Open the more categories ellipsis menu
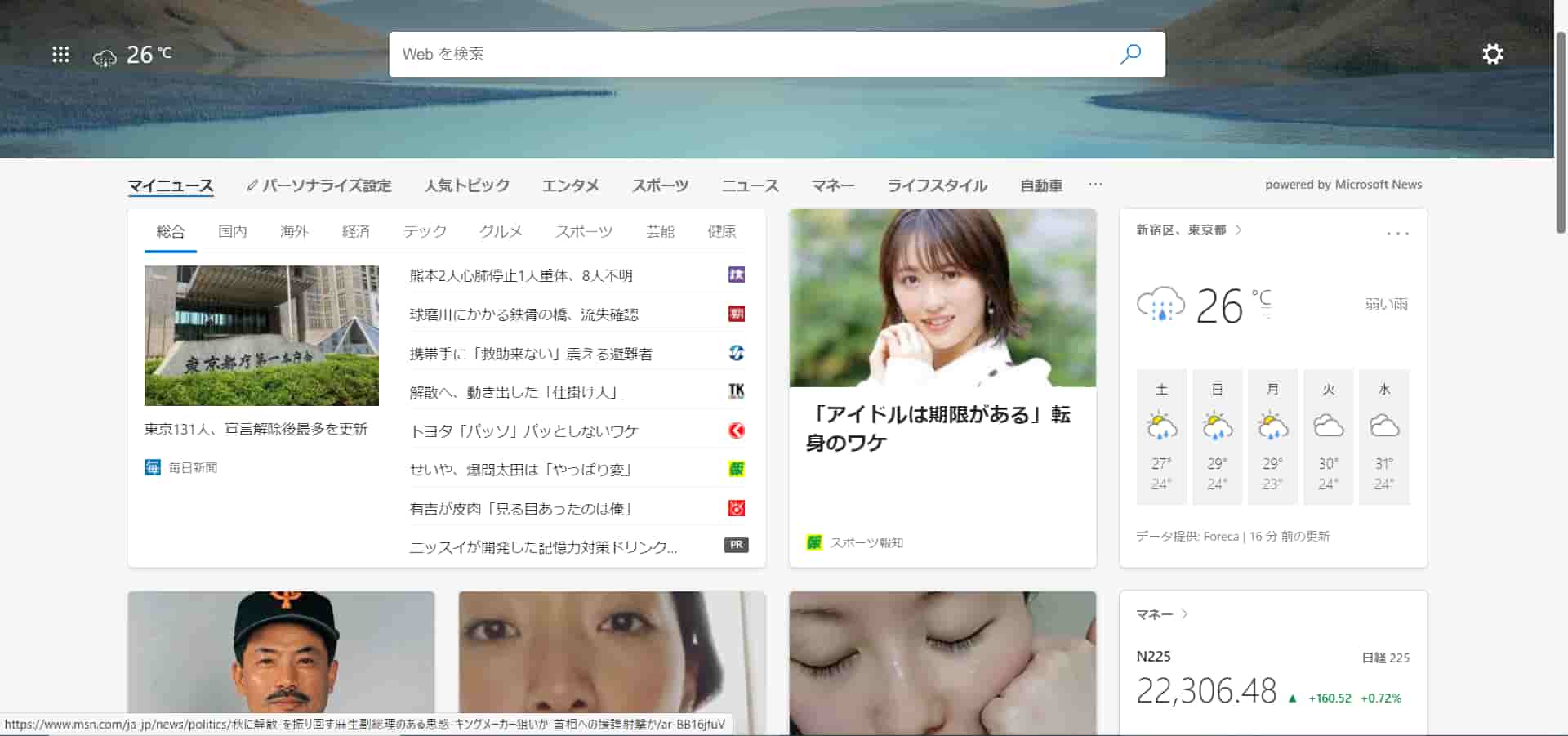Image resolution: width=1568 pixels, height=736 pixels. coord(1095,185)
